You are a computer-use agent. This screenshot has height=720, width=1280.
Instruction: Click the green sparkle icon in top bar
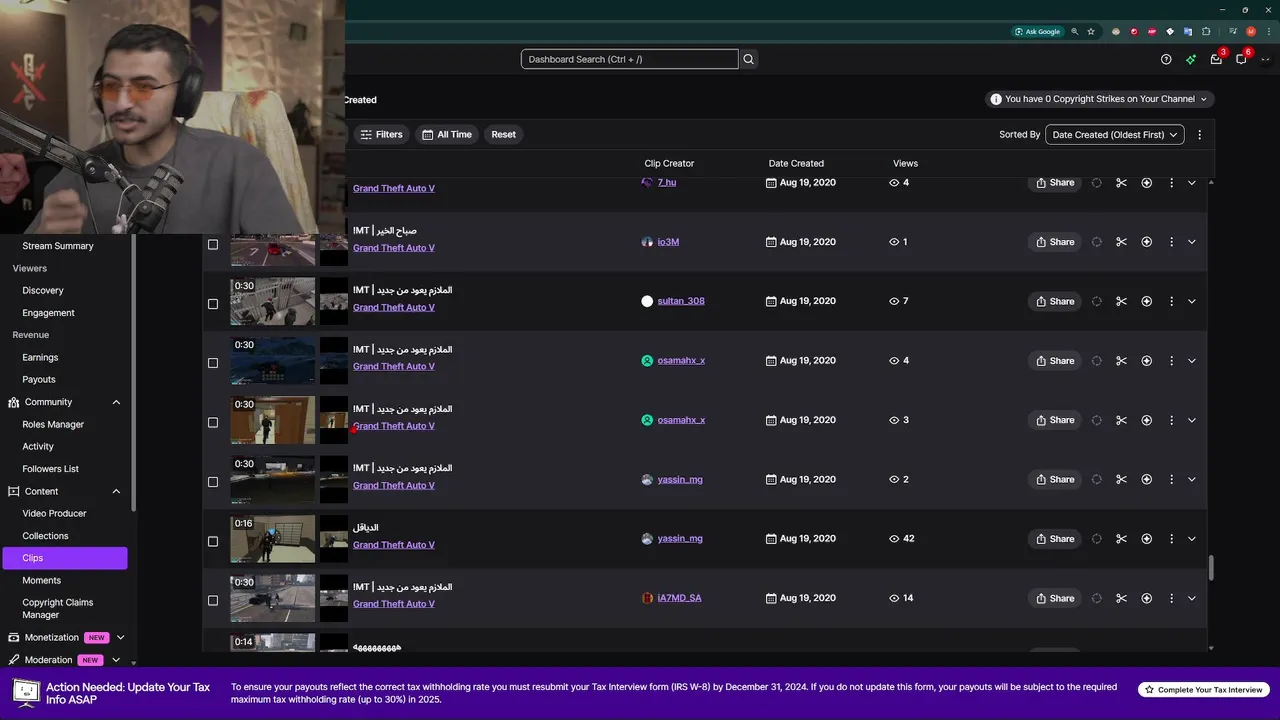point(1191,59)
